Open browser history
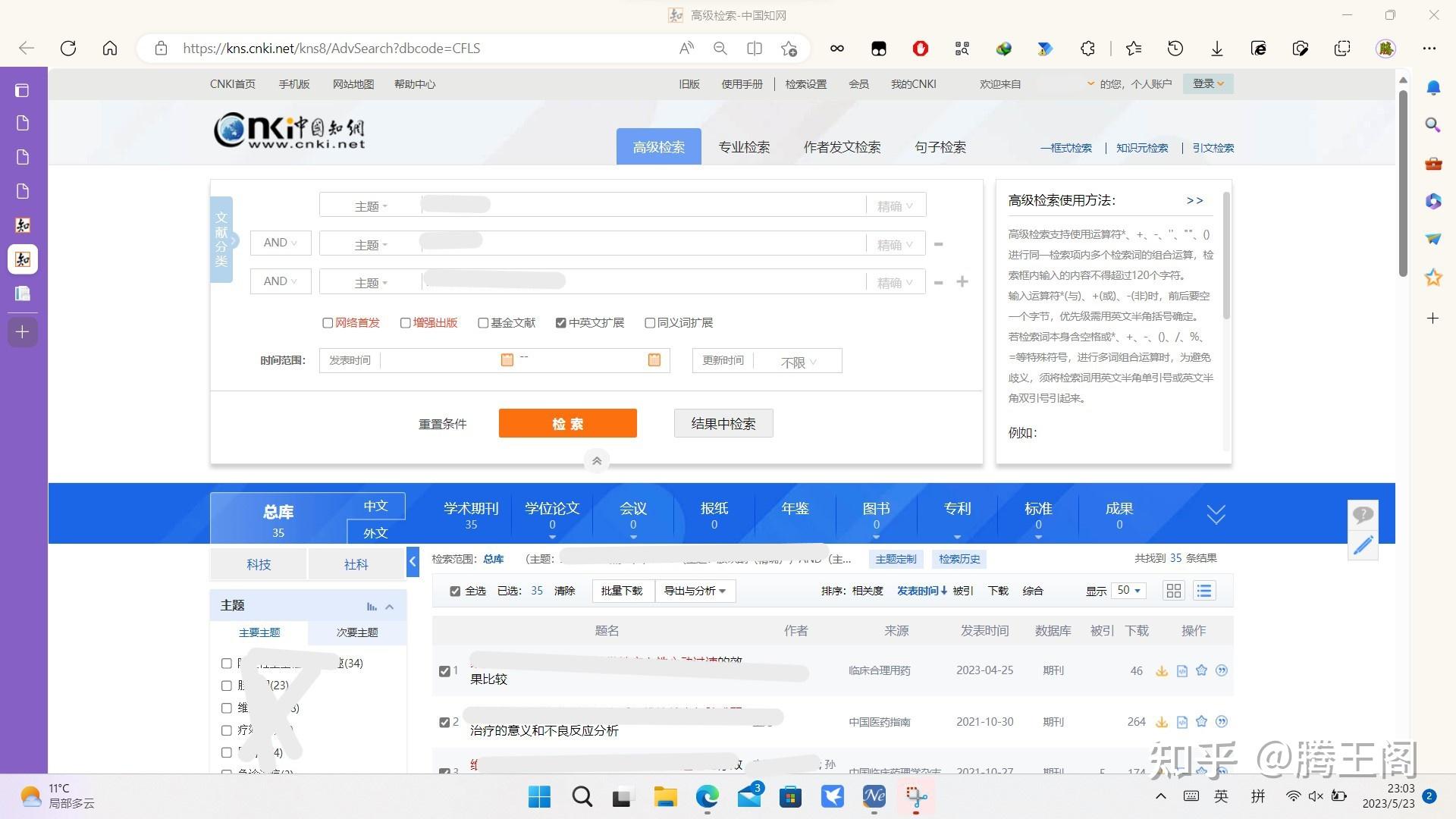 [x=1175, y=49]
